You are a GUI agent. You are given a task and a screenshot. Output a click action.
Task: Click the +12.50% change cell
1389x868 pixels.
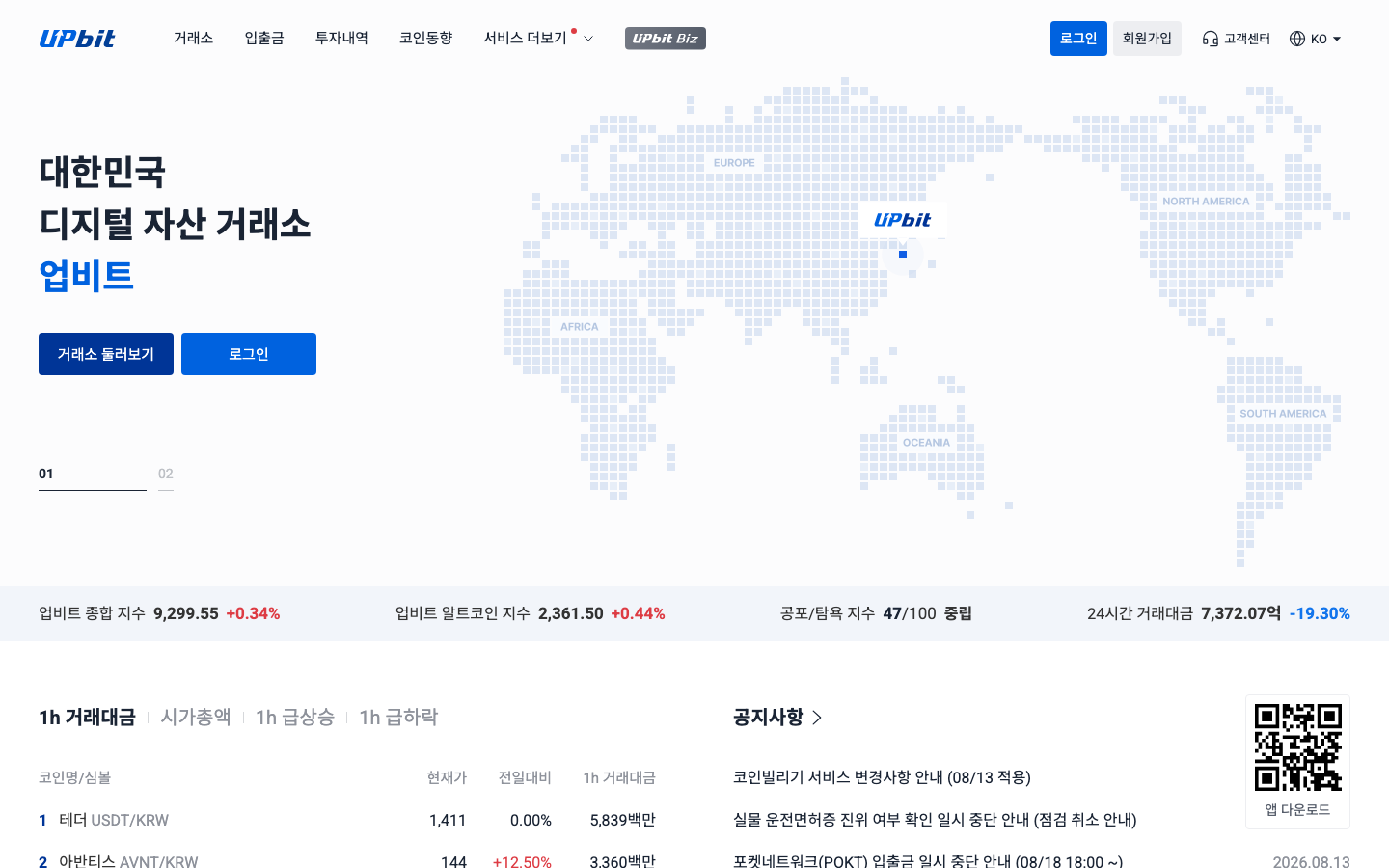(522, 861)
